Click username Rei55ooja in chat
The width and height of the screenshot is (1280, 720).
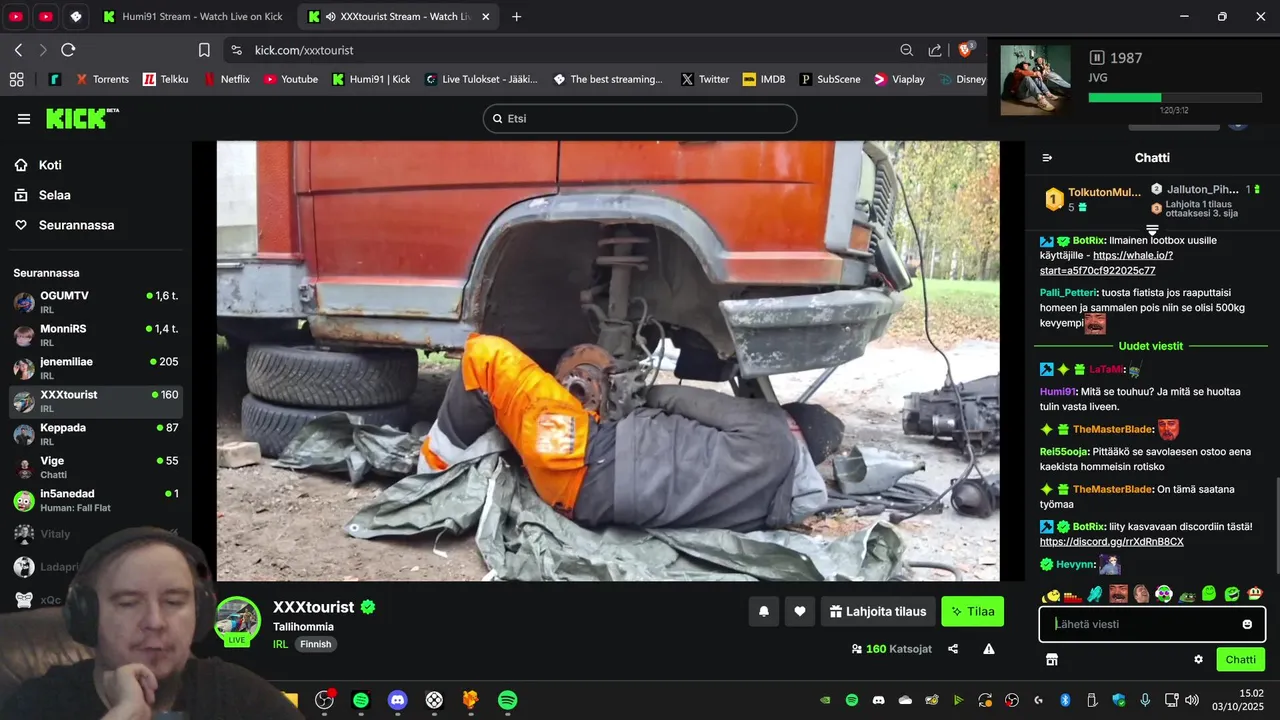coord(1064,452)
